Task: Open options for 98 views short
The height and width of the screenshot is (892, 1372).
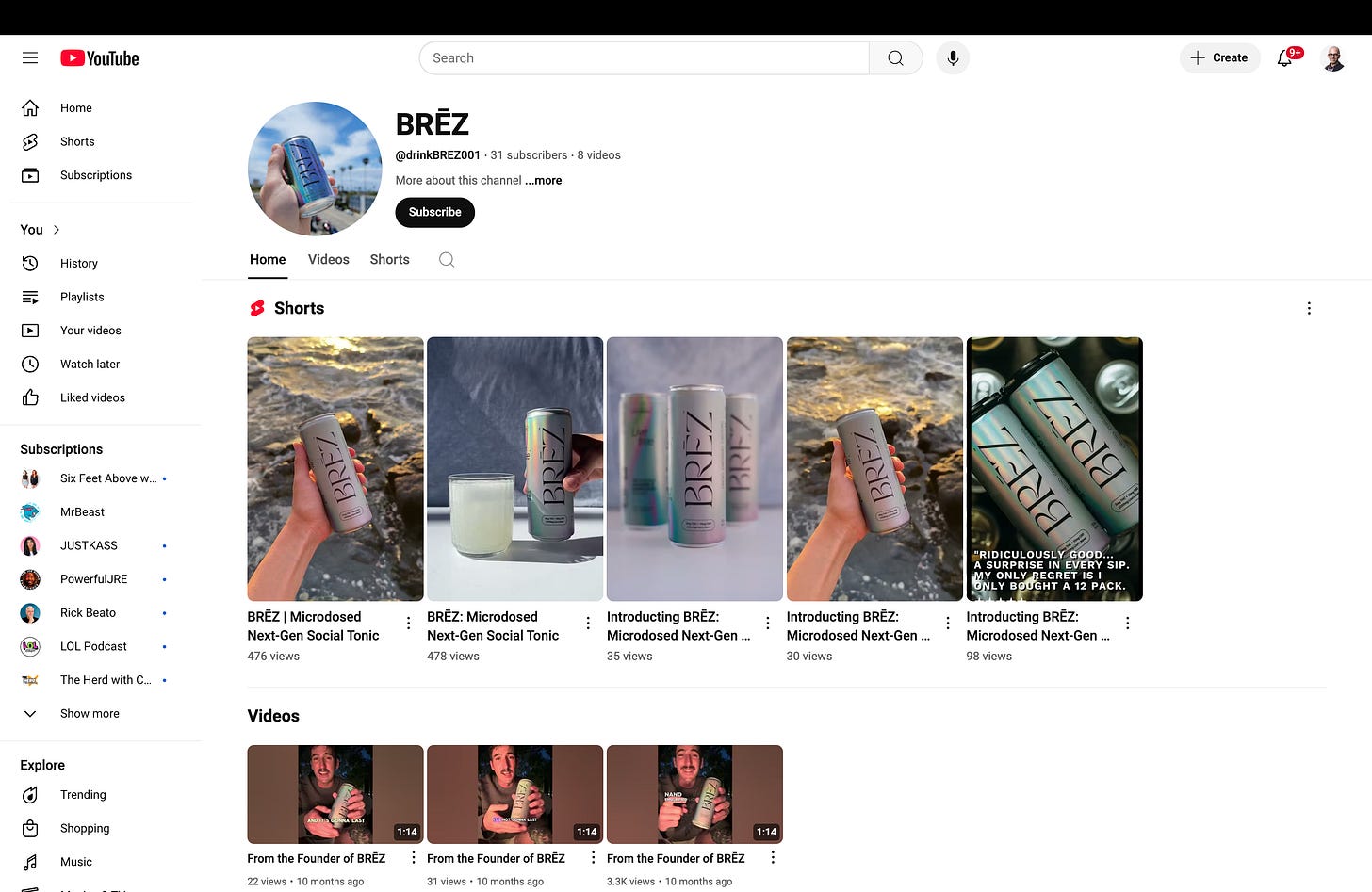Action: tap(1128, 624)
